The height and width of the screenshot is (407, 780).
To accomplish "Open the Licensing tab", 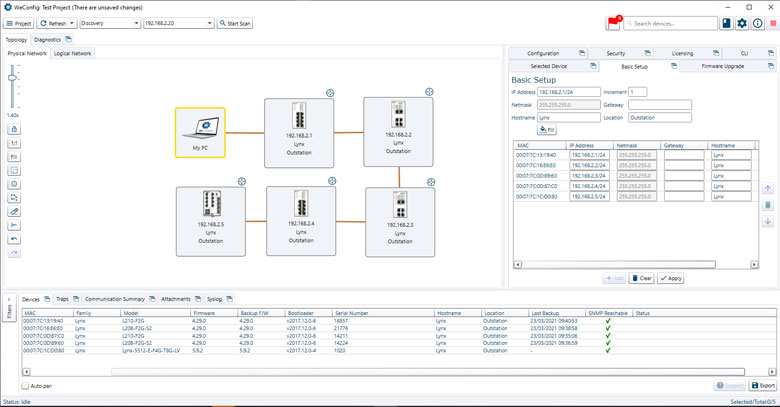I will point(682,53).
